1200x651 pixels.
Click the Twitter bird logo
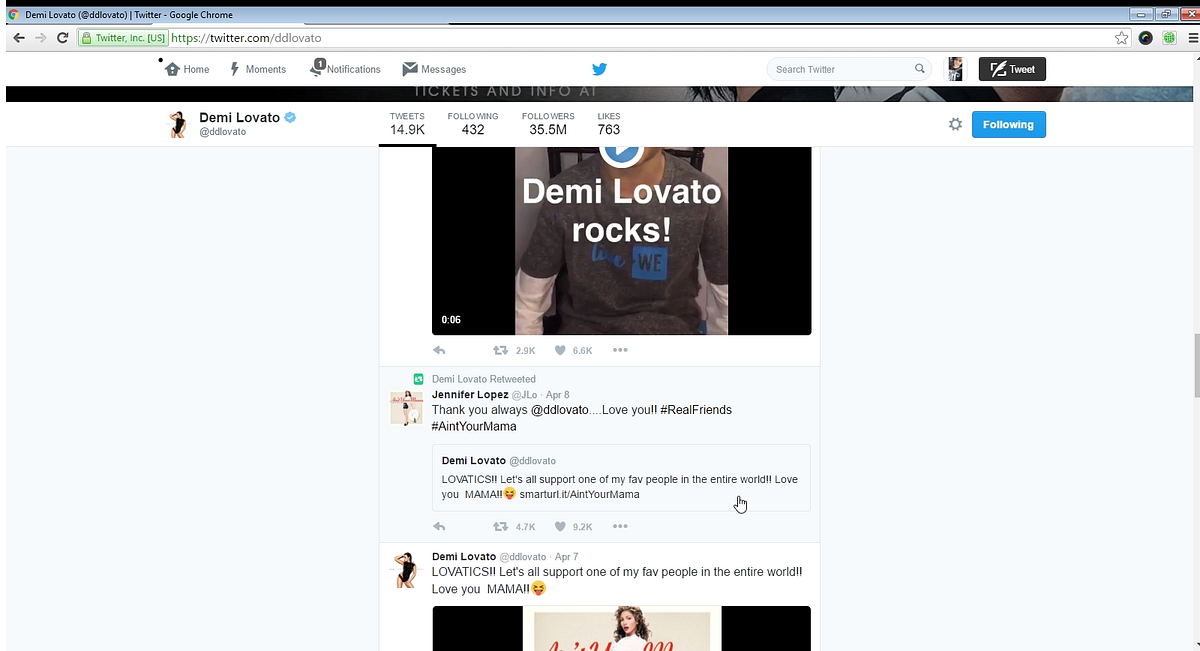pyautogui.click(x=599, y=69)
